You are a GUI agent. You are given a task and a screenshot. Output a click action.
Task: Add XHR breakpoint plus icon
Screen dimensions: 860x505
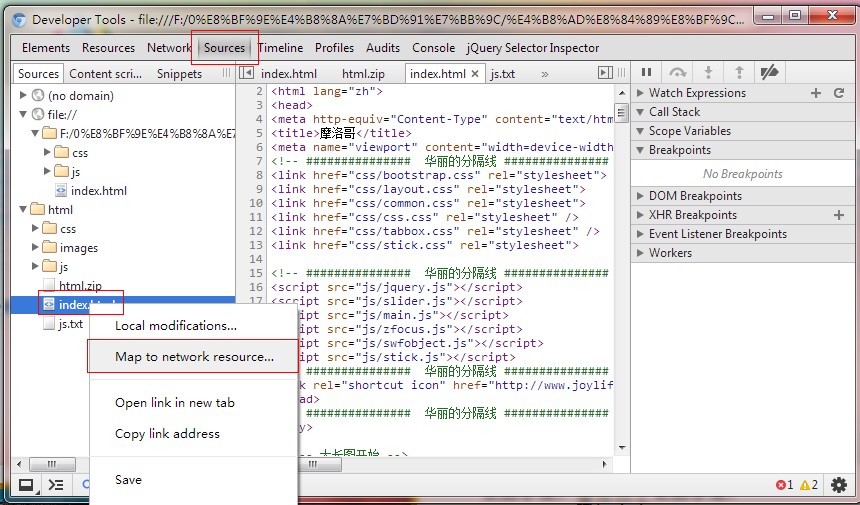point(839,215)
